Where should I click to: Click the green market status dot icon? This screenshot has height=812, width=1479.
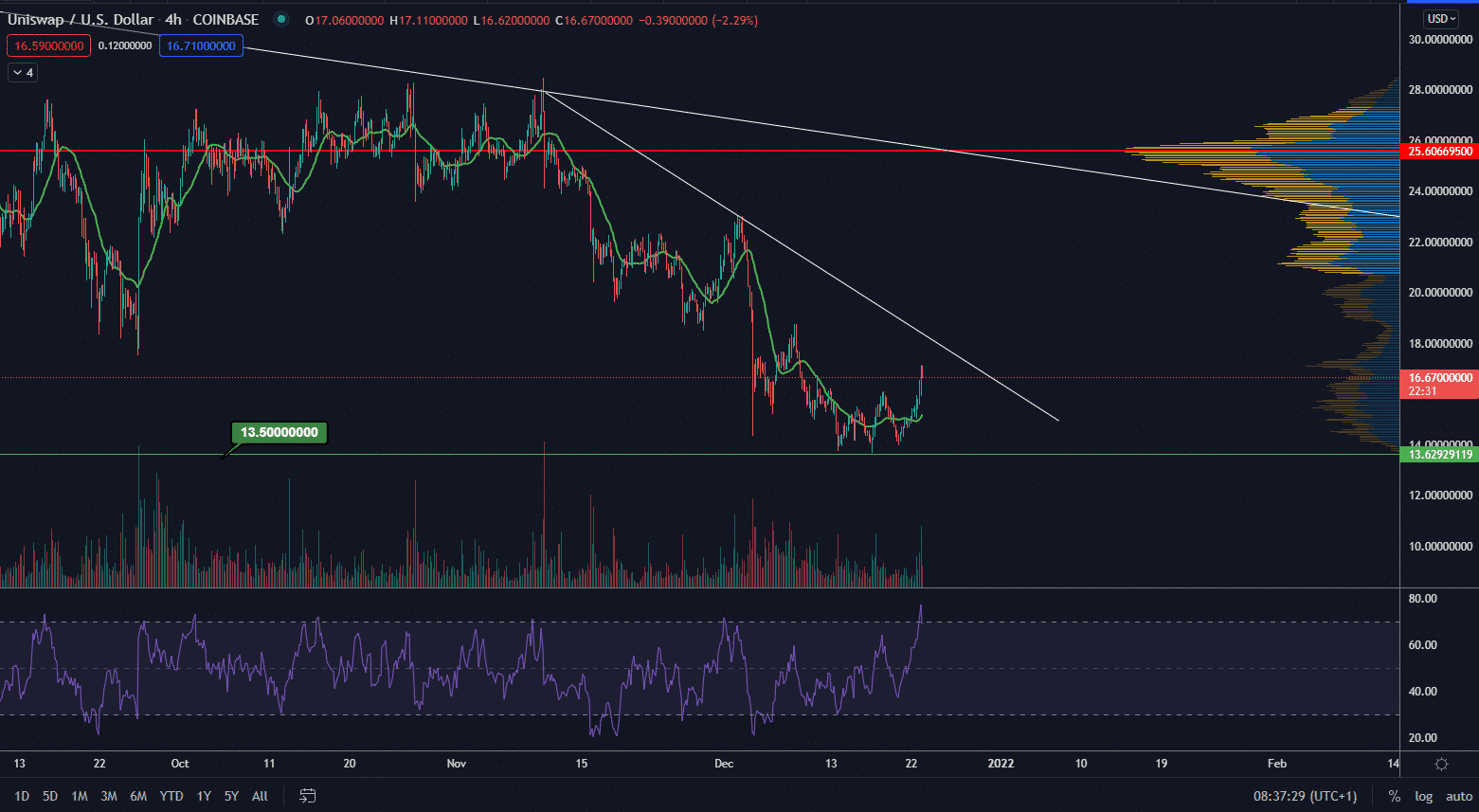point(281,20)
